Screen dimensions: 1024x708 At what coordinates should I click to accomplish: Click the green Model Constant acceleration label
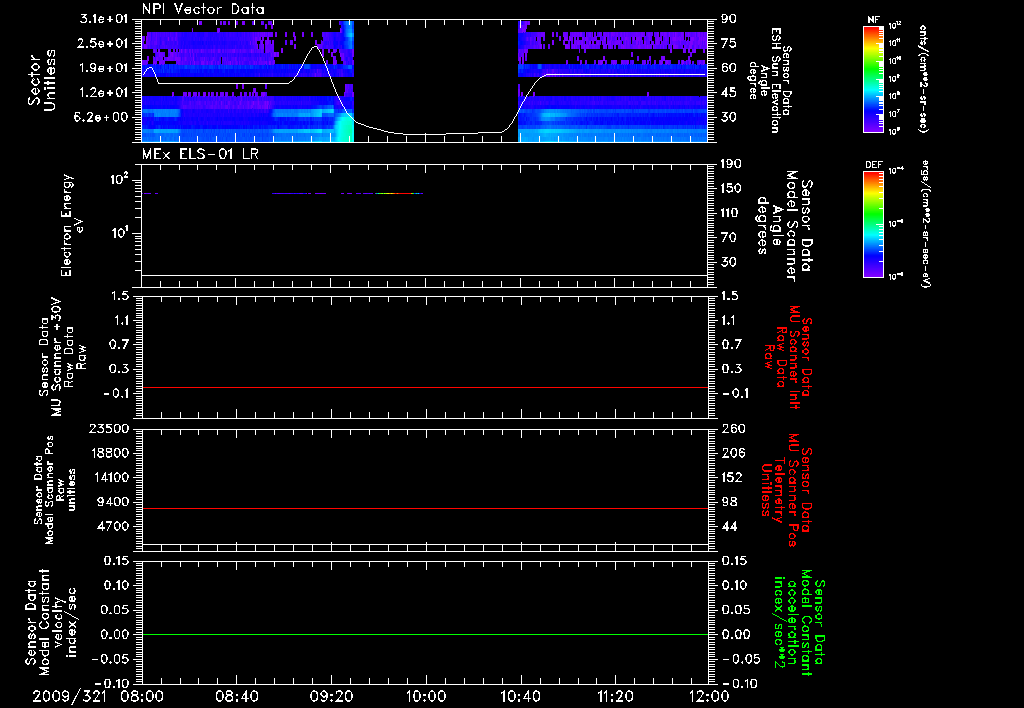[x=799, y=622]
